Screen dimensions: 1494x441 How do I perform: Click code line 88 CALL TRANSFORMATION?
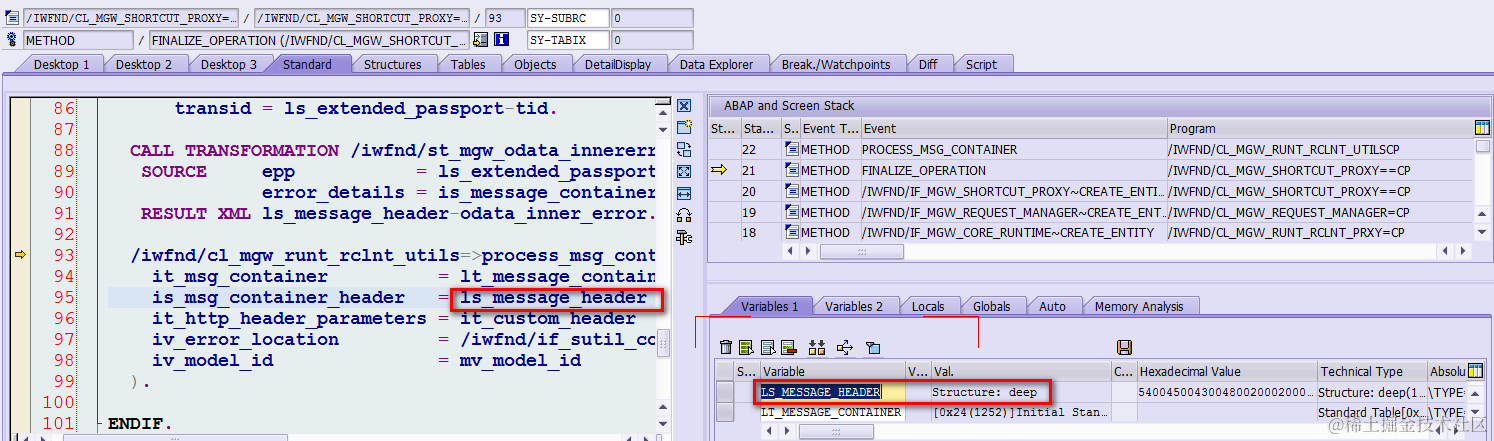click(392, 150)
